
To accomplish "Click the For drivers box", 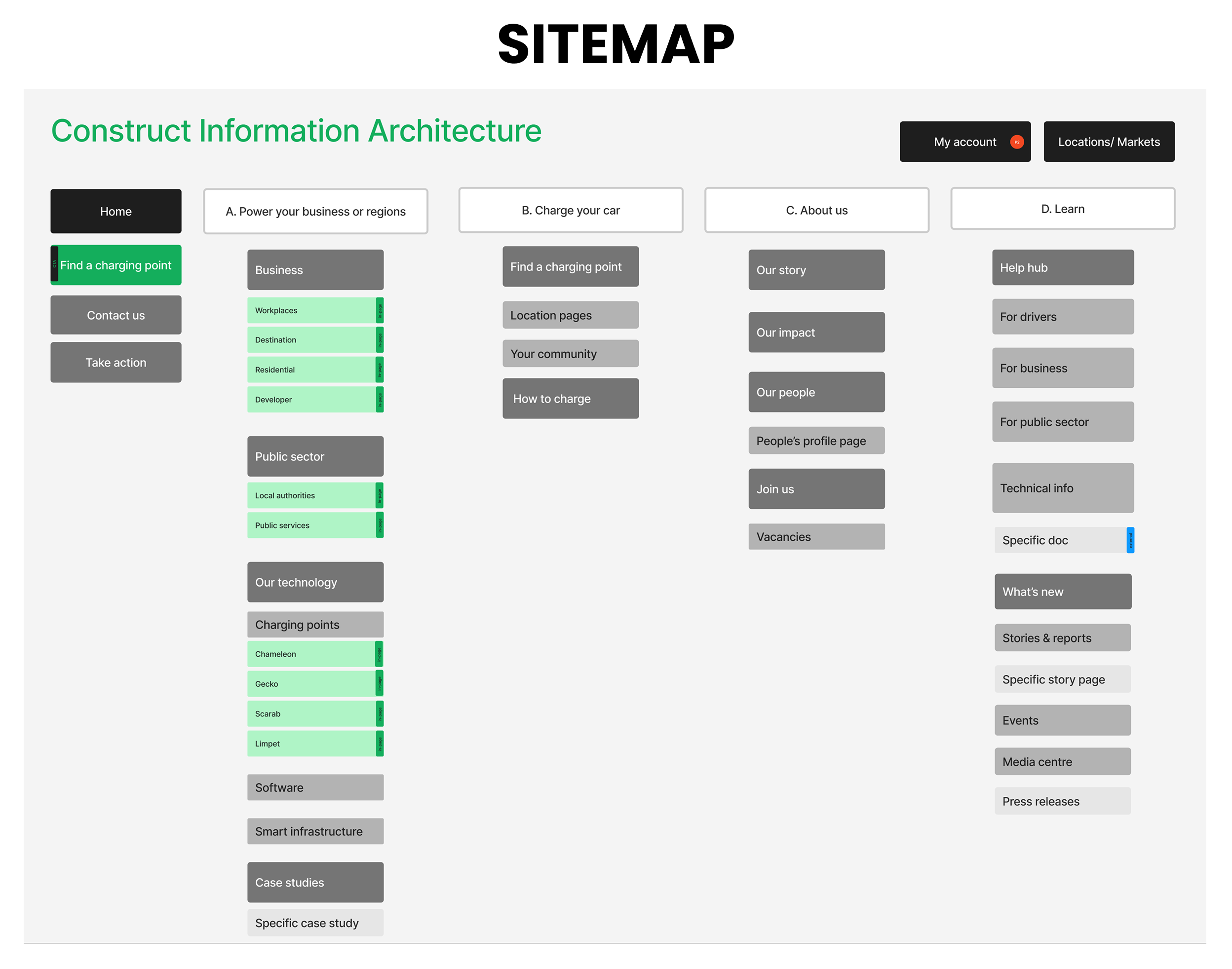I will [x=1063, y=317].
